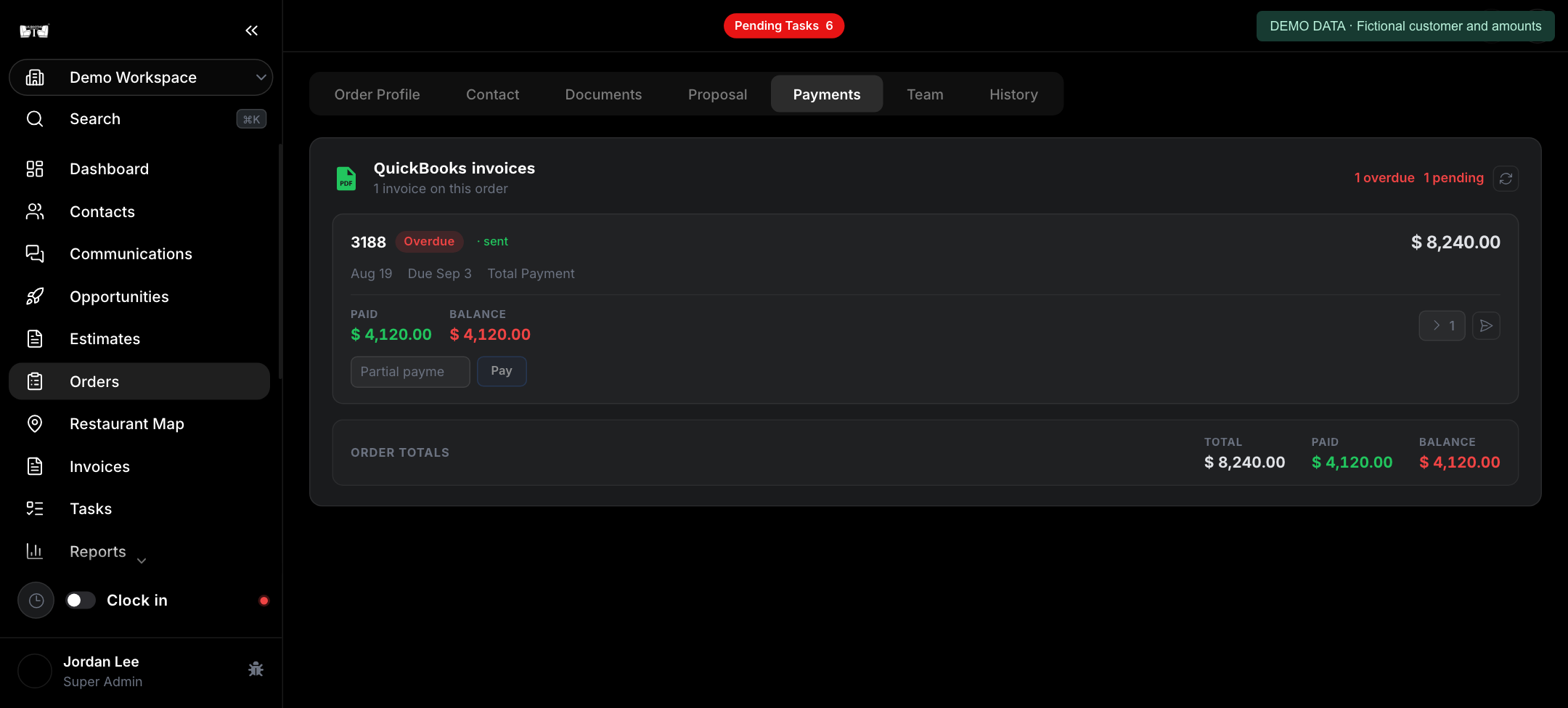Switch to Proposal tab
The height and width of the screenshot is (708, 1568).
point(718,94)
